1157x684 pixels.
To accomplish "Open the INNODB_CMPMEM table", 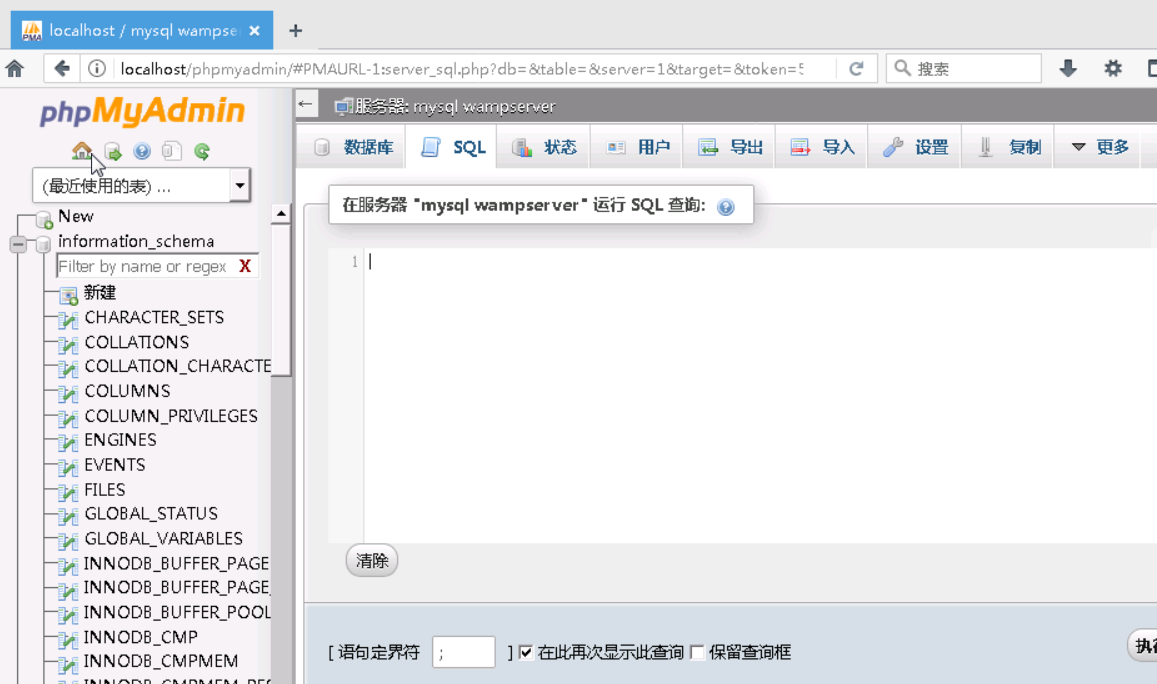I will pyautogui.click(x=161, y=661).
